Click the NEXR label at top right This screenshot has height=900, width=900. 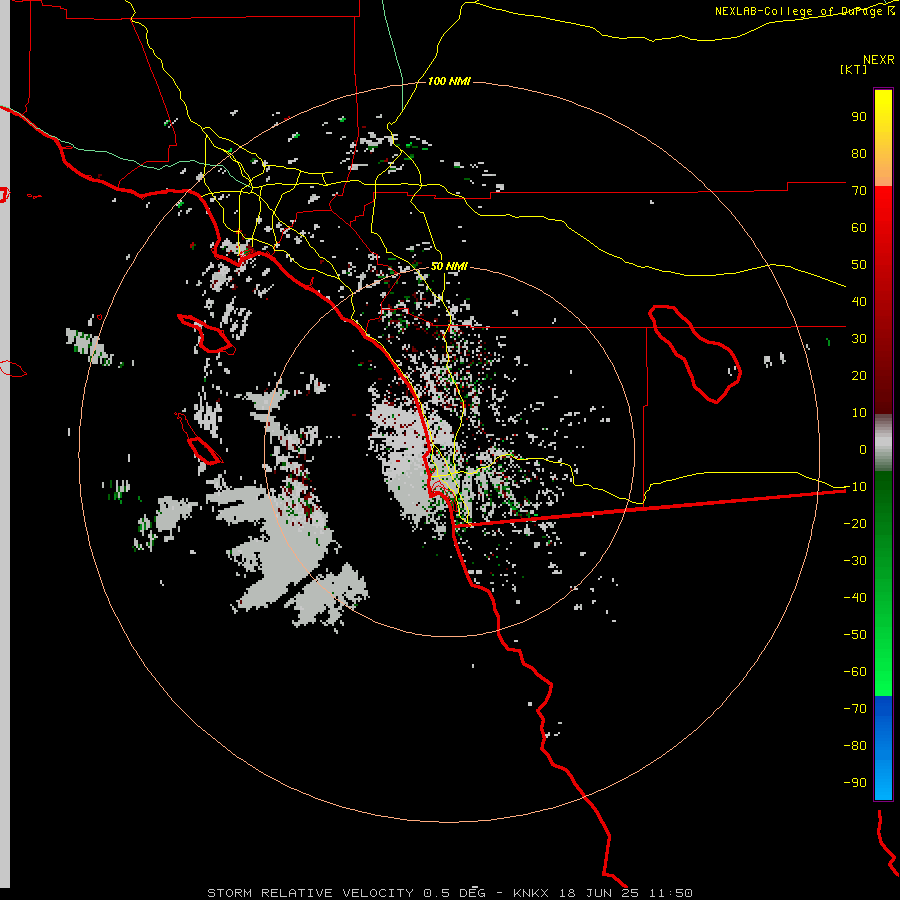879,60
